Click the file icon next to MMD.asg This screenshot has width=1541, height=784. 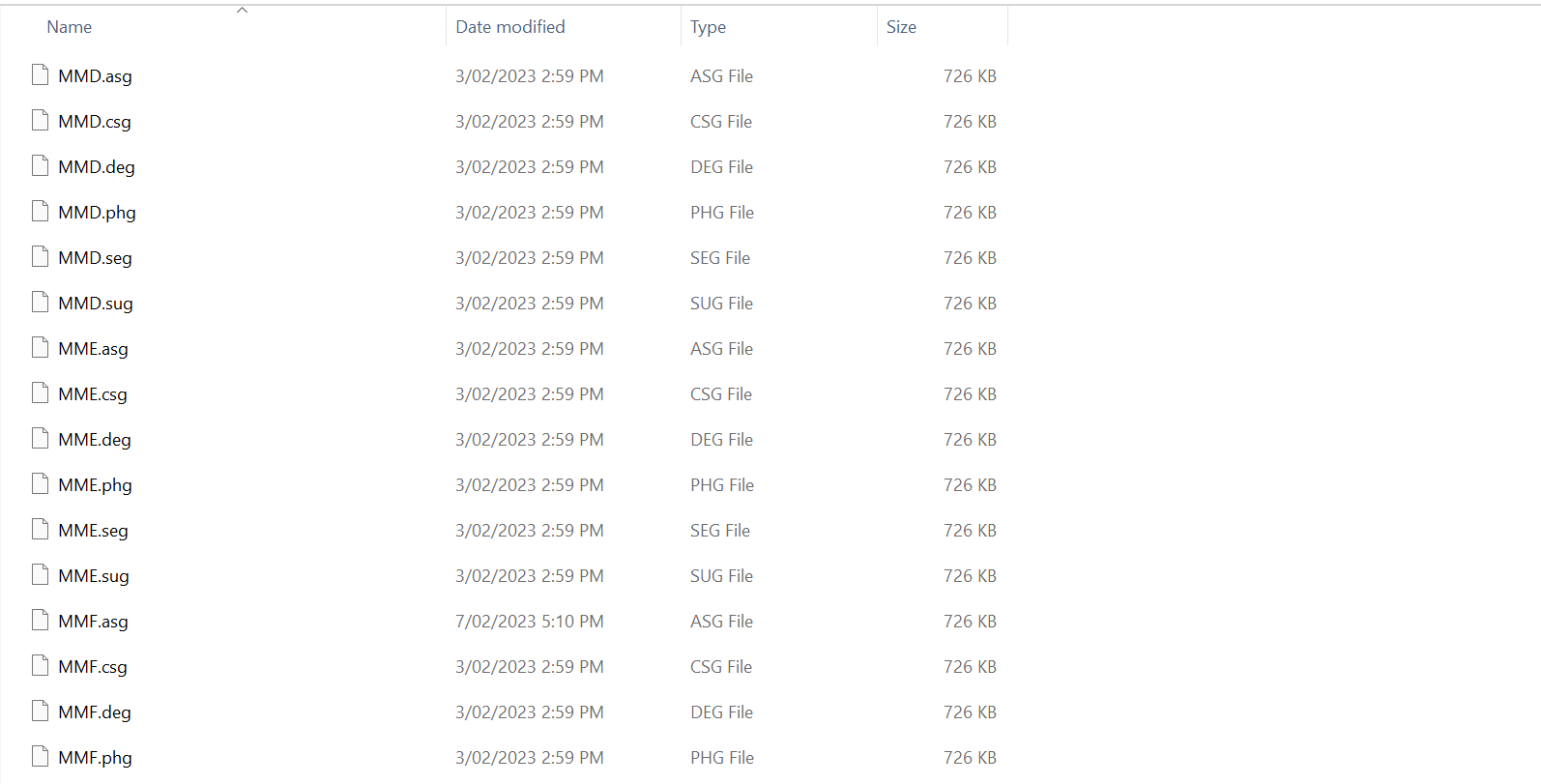pos(40,75)
